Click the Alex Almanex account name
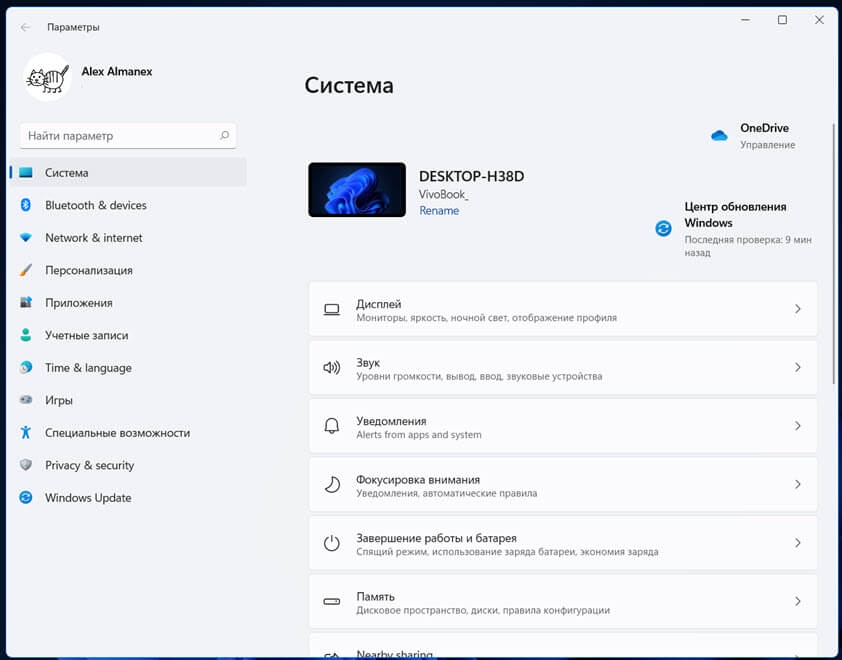The width and height of the screenshot is (842, 660). (x=117, y=71)
